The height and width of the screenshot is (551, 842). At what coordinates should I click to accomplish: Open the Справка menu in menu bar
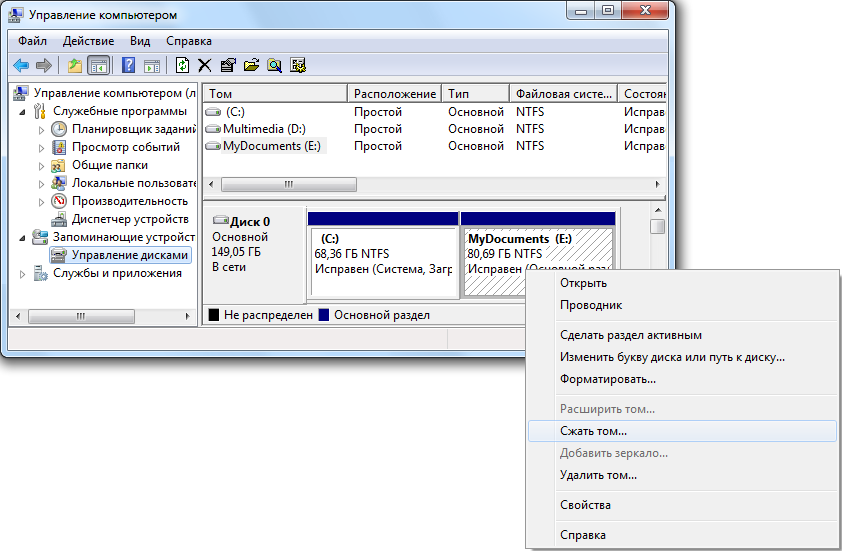189,41
